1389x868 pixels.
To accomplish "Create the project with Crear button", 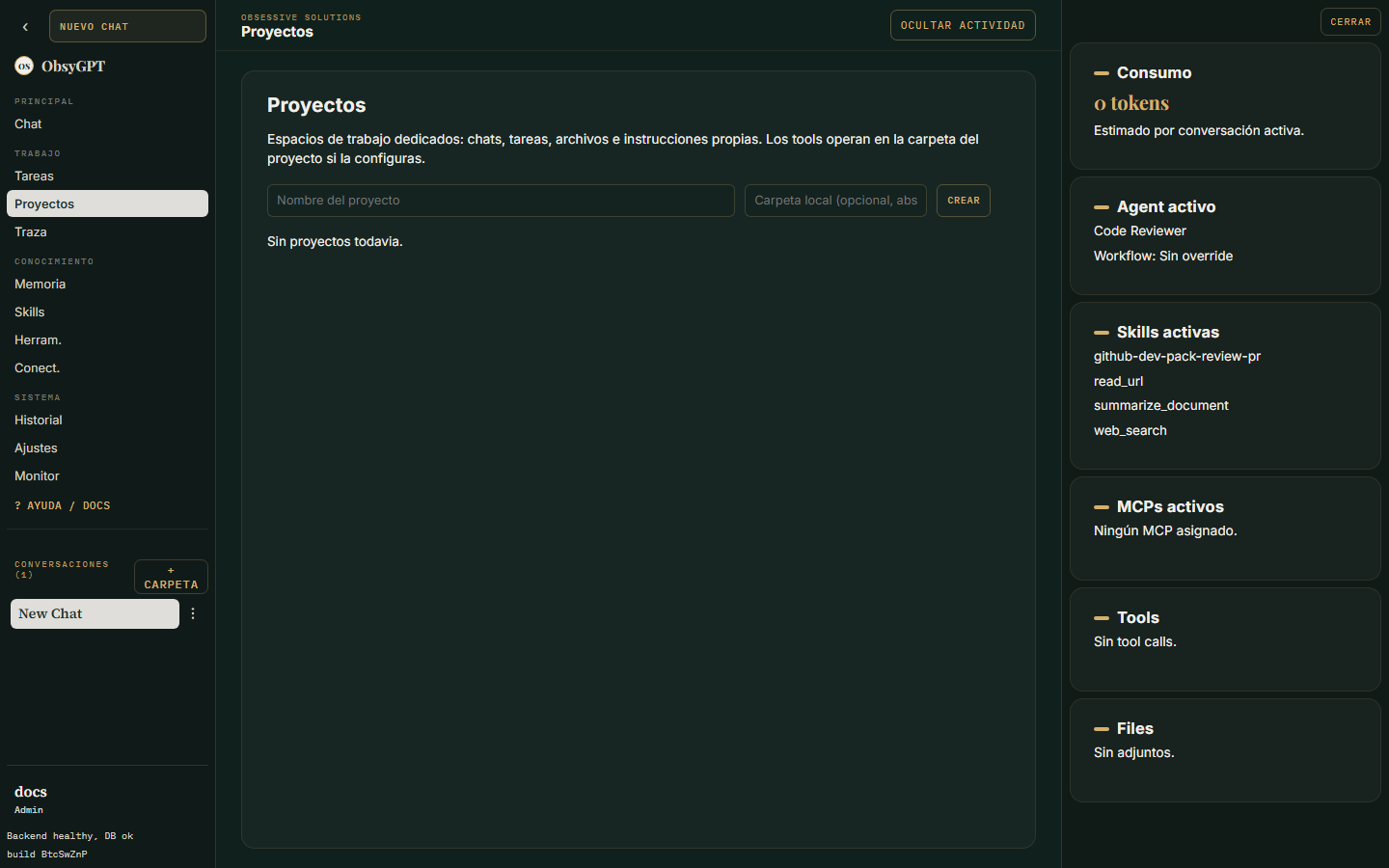I will (964, 201).
